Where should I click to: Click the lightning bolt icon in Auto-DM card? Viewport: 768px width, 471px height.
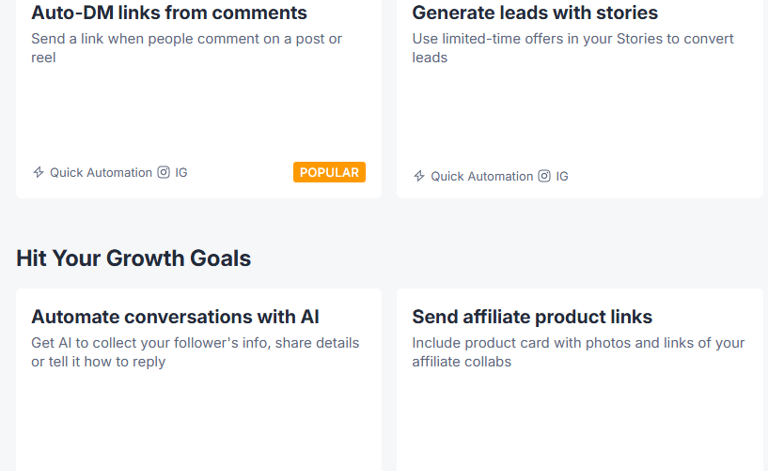(x=38, y=172)
